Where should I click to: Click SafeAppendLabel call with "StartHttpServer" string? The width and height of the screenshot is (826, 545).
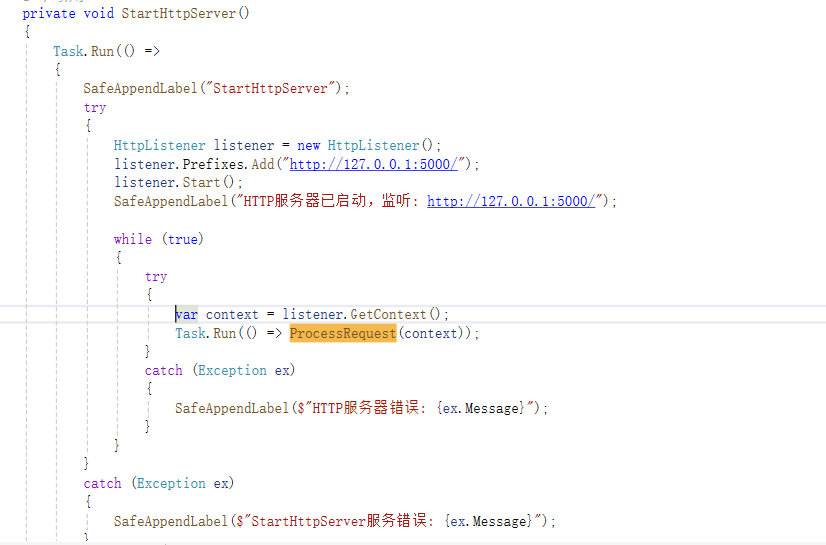[217, 88]
